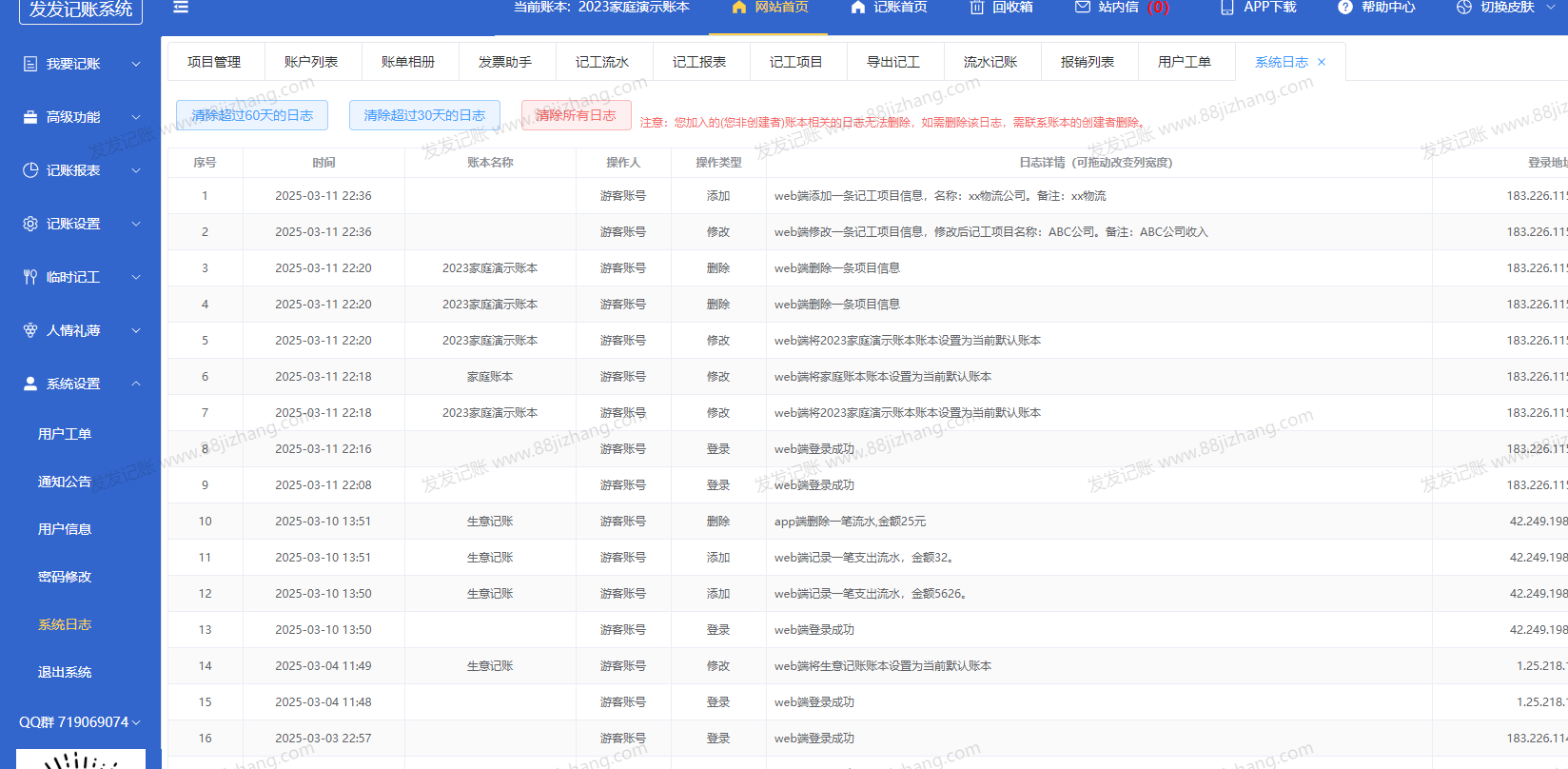Select log row 1 about xx物流公司
Image resolution: width=1568 pixels, height=769 pixels.
click(x=868, y=196)
